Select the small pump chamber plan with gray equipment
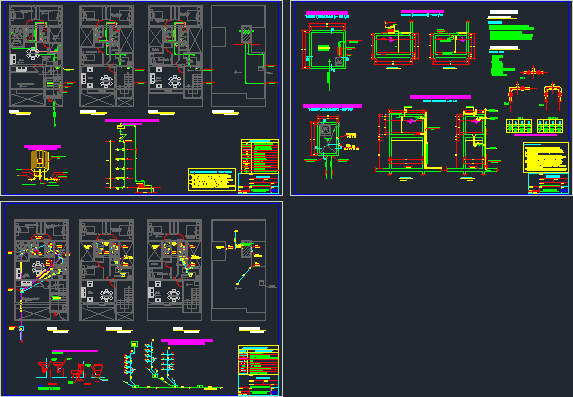Viewport: 573px width, 397px height. click(329, 141)
